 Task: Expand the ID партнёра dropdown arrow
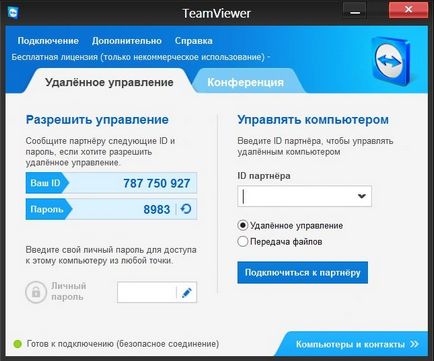362,196
